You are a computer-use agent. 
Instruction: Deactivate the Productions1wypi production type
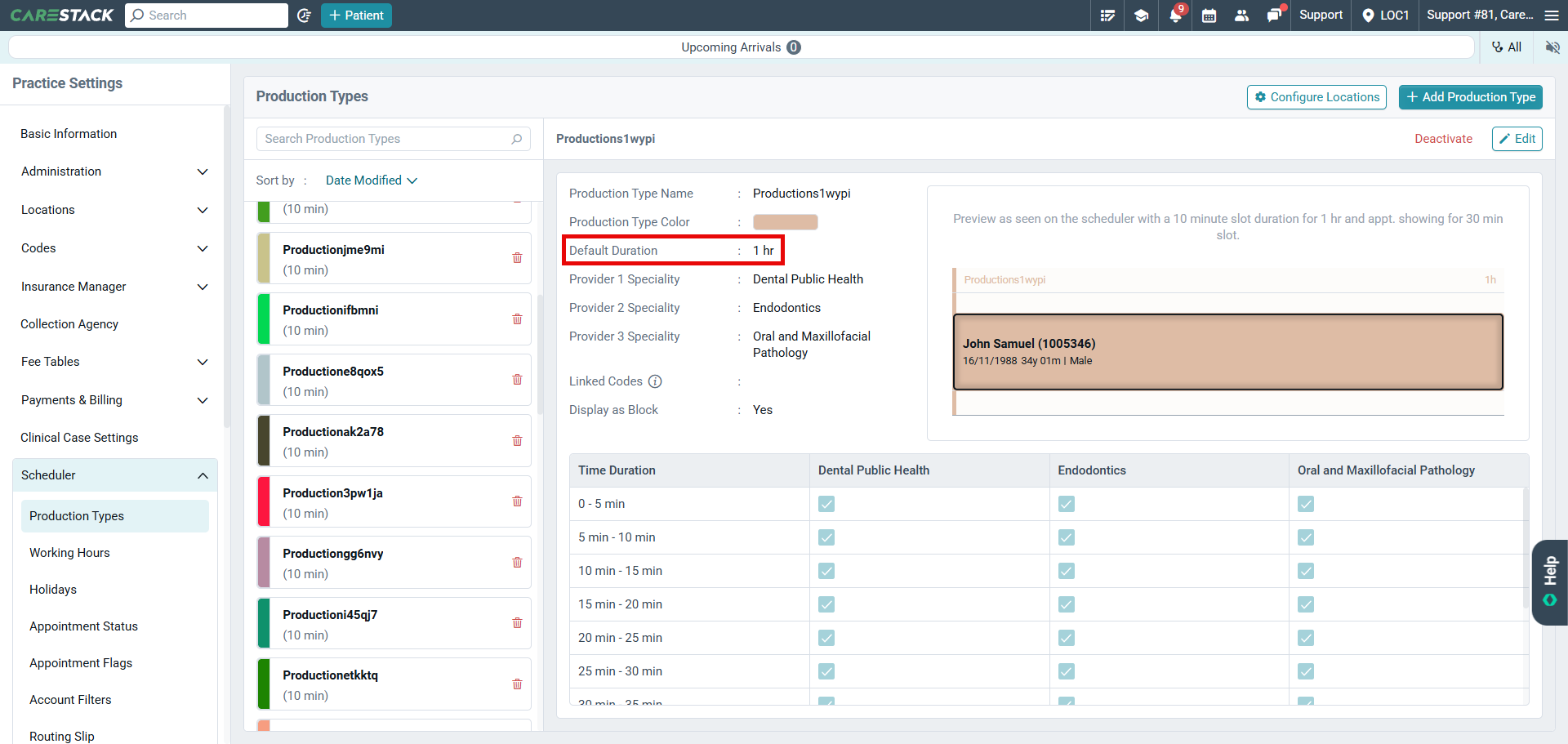[x=1443, y=139]
